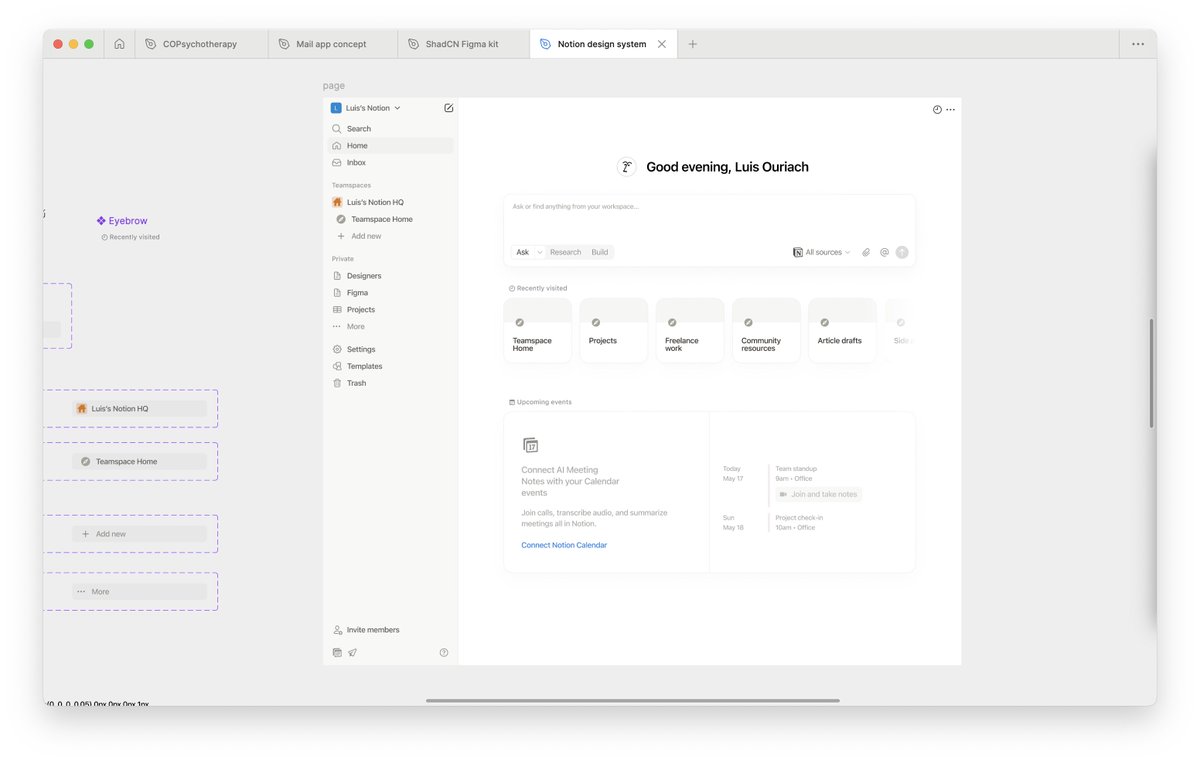This screenshot has width=1200, height=763.
Task: Click the Search magnifier icon in Notion sidebar
Action: coord(337,129)
